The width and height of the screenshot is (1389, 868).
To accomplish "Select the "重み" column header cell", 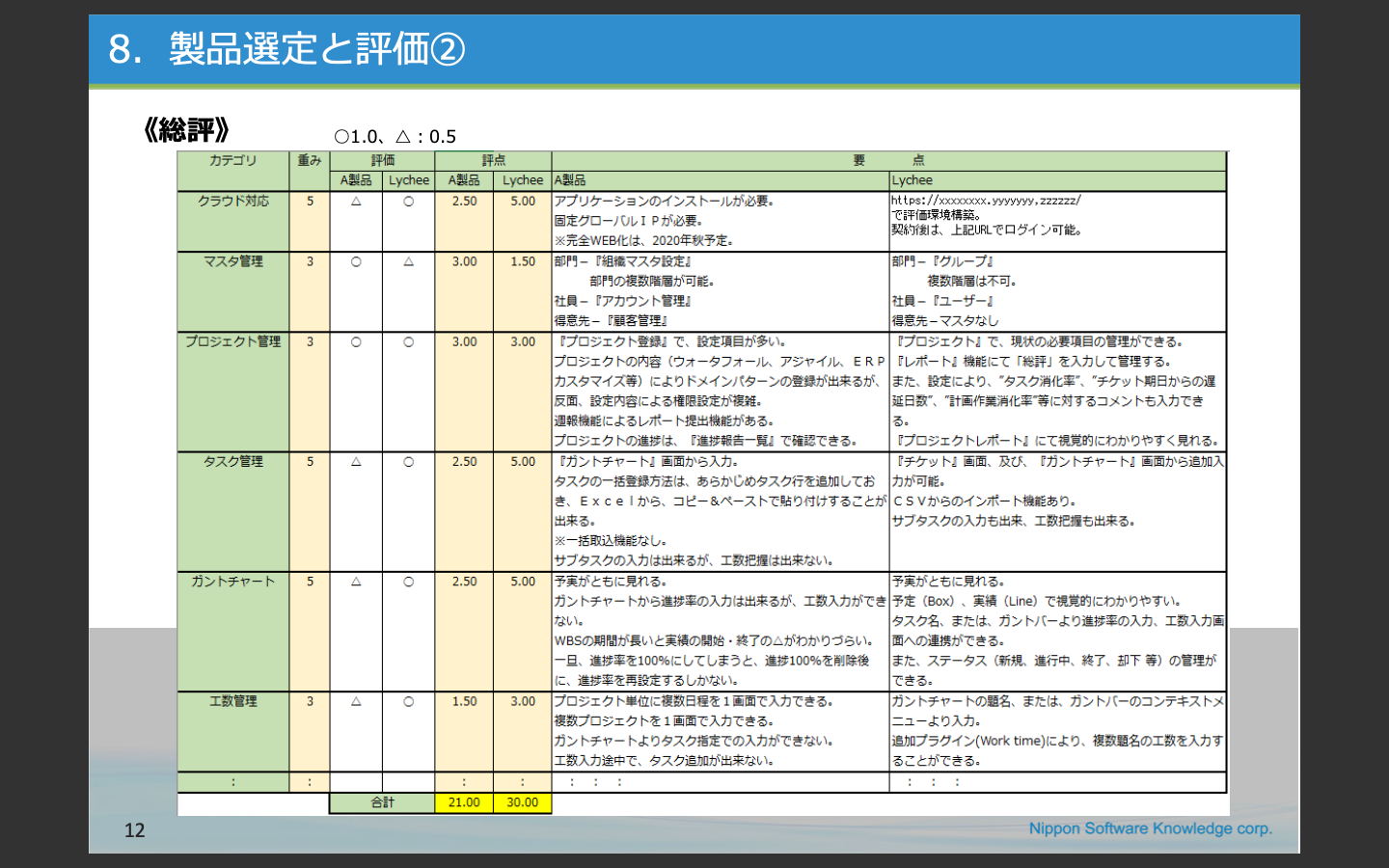I will point(309,161).
